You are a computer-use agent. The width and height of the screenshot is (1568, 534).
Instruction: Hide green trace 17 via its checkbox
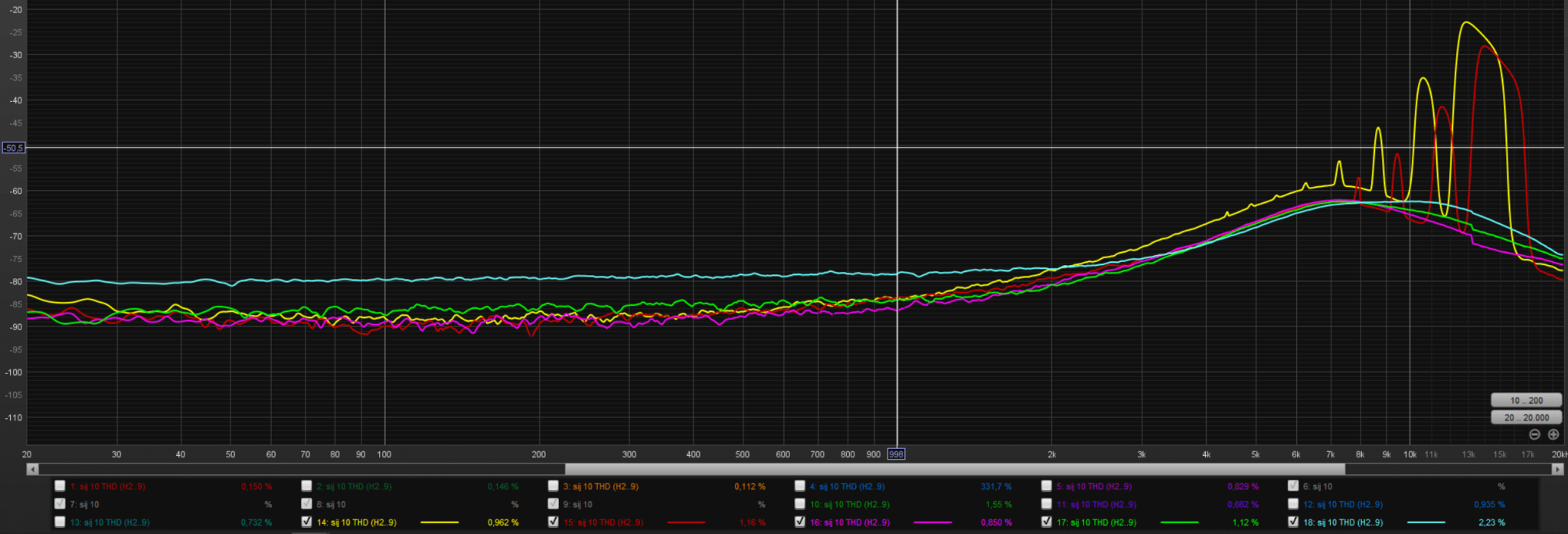point(1046,522)
